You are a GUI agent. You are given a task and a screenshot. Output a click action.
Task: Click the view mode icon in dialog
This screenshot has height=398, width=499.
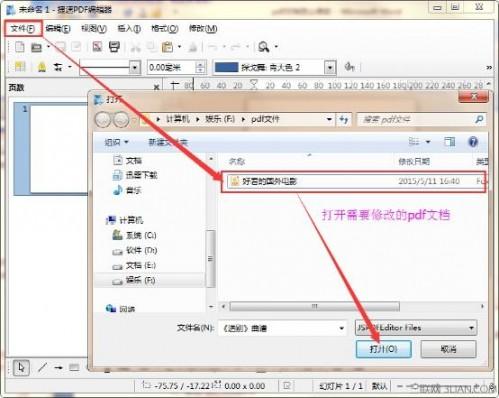414,142
